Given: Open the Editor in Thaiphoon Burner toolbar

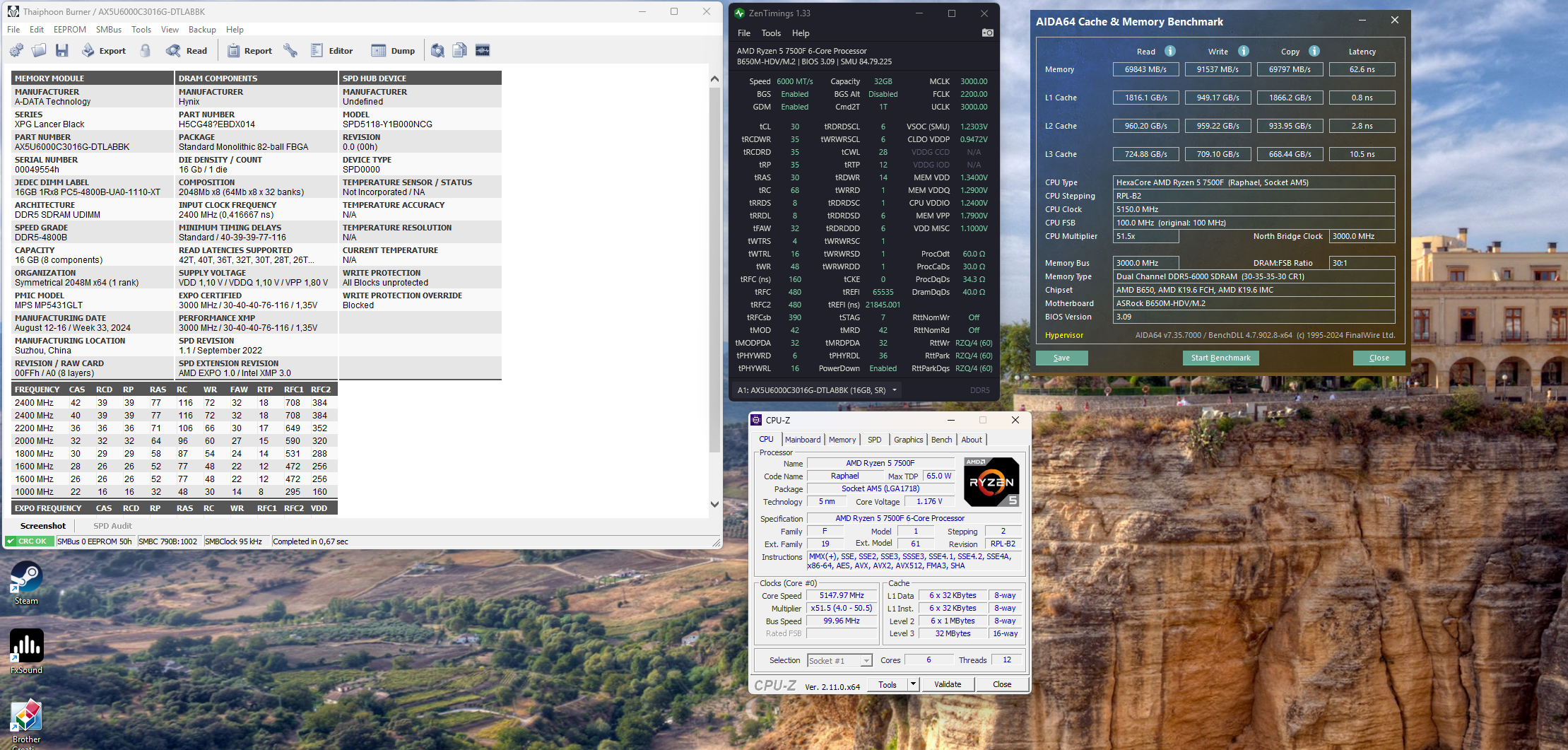Looking at the screenshot, I should pyautogui.click(x=331, y=50).
